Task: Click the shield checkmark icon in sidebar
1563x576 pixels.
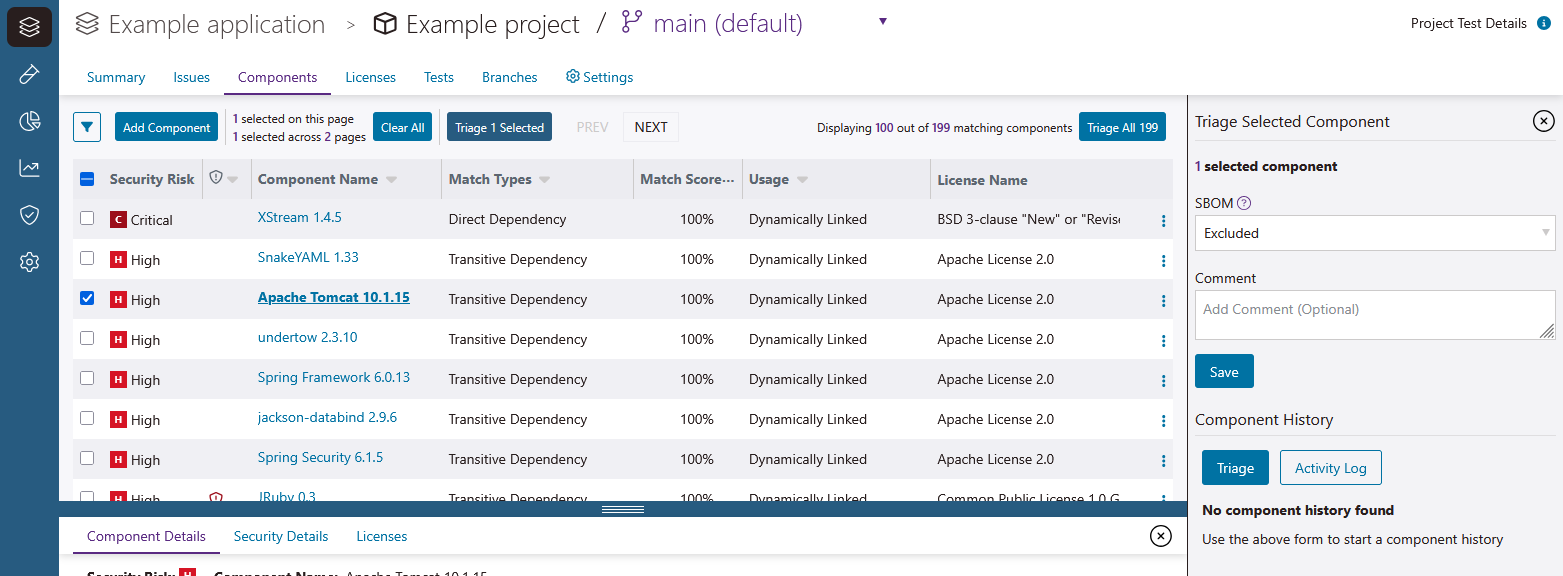Action: [x=28, y=214]
